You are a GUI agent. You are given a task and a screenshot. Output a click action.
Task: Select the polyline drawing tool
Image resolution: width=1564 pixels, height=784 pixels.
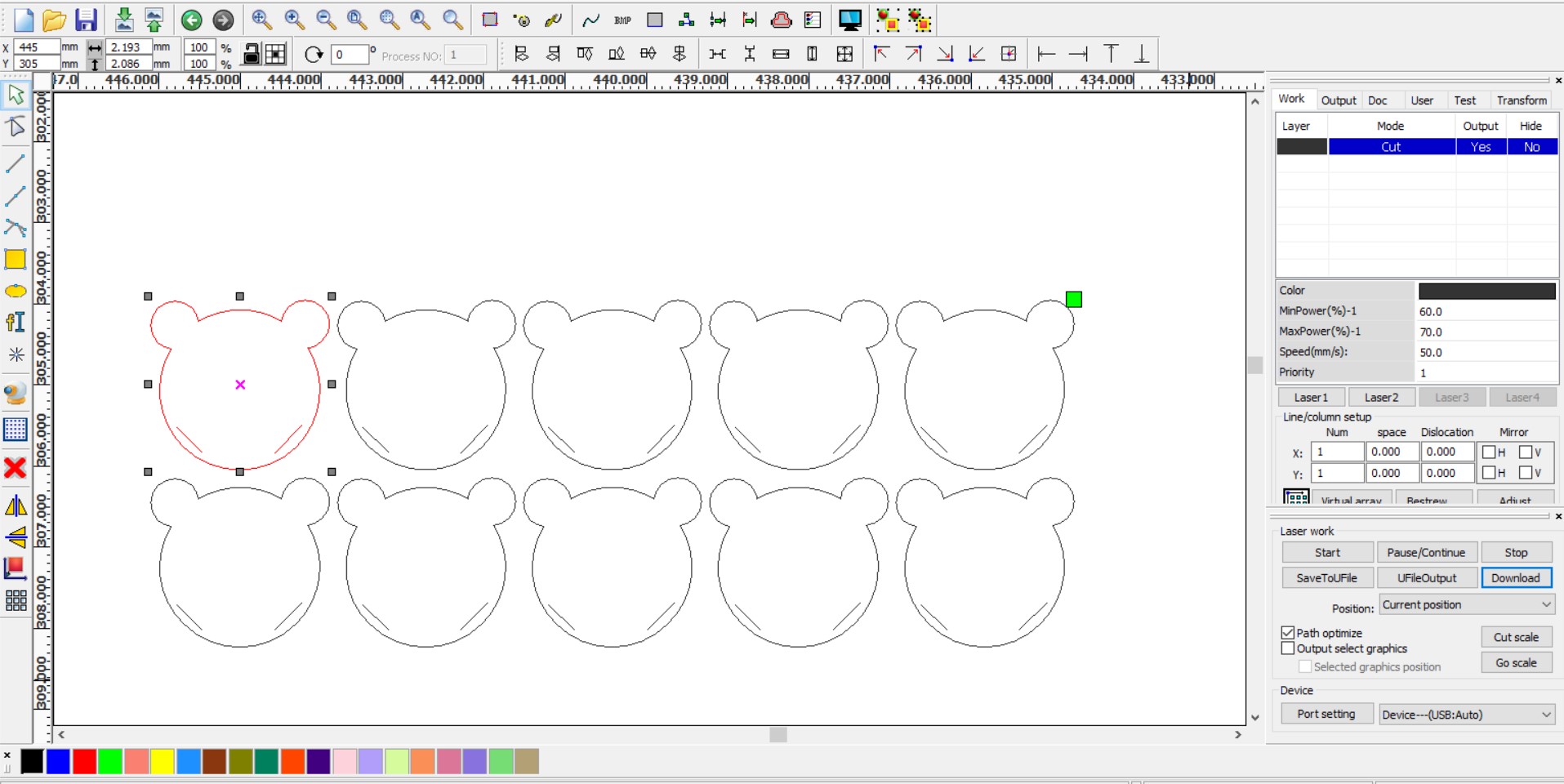(16, 195)
